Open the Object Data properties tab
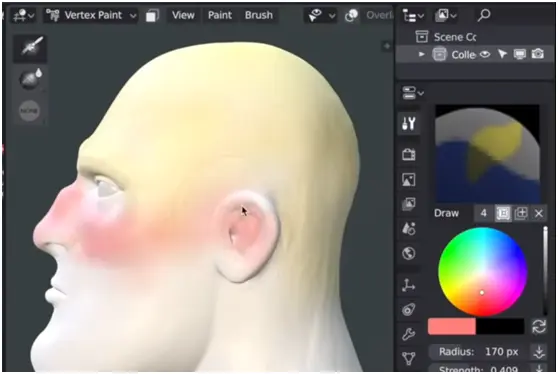558x374 pixels. pos(409,358)
